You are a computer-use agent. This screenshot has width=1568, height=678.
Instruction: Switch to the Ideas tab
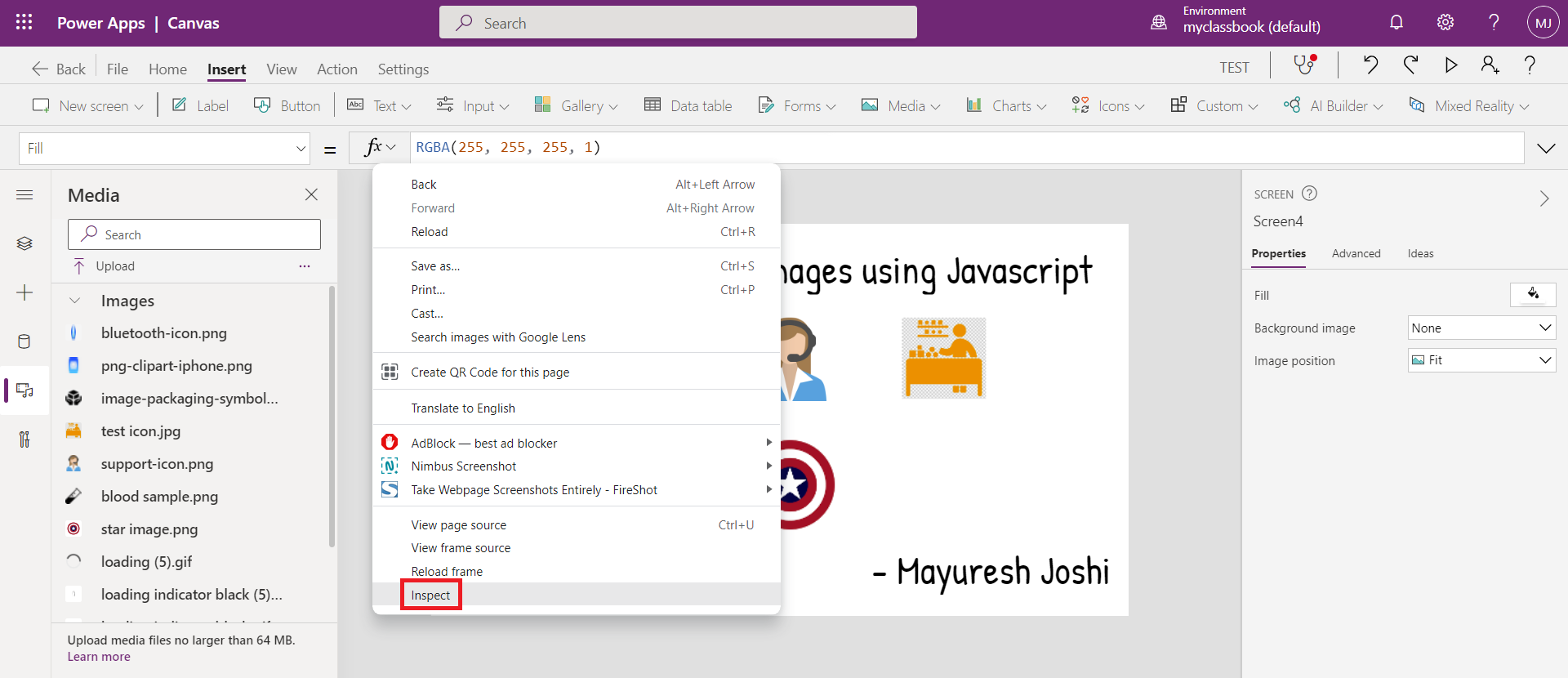pyautogui.click(x=1420, y=253)
